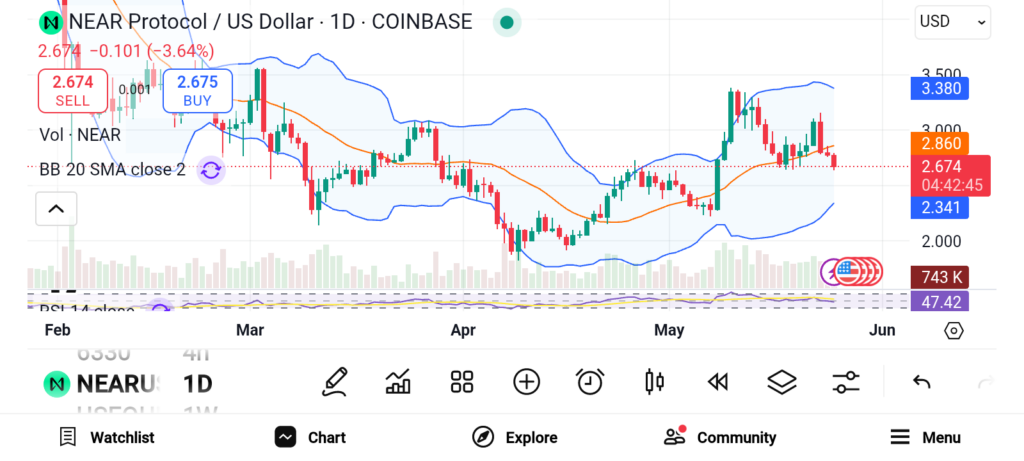
Task: Click the 3.380 upper band price label
Action: pos(939,88)
